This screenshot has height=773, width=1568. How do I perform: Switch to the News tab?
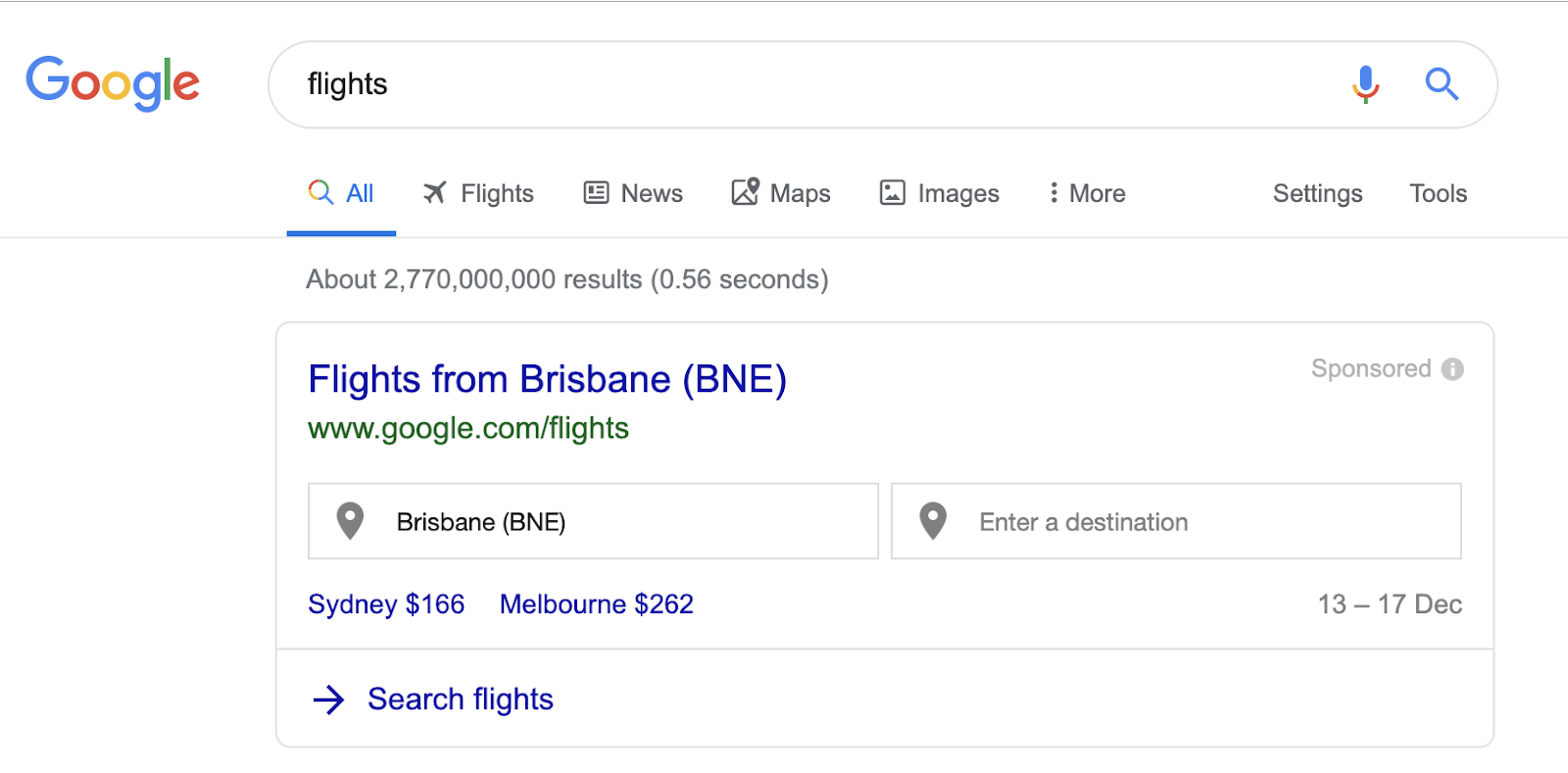633,193
